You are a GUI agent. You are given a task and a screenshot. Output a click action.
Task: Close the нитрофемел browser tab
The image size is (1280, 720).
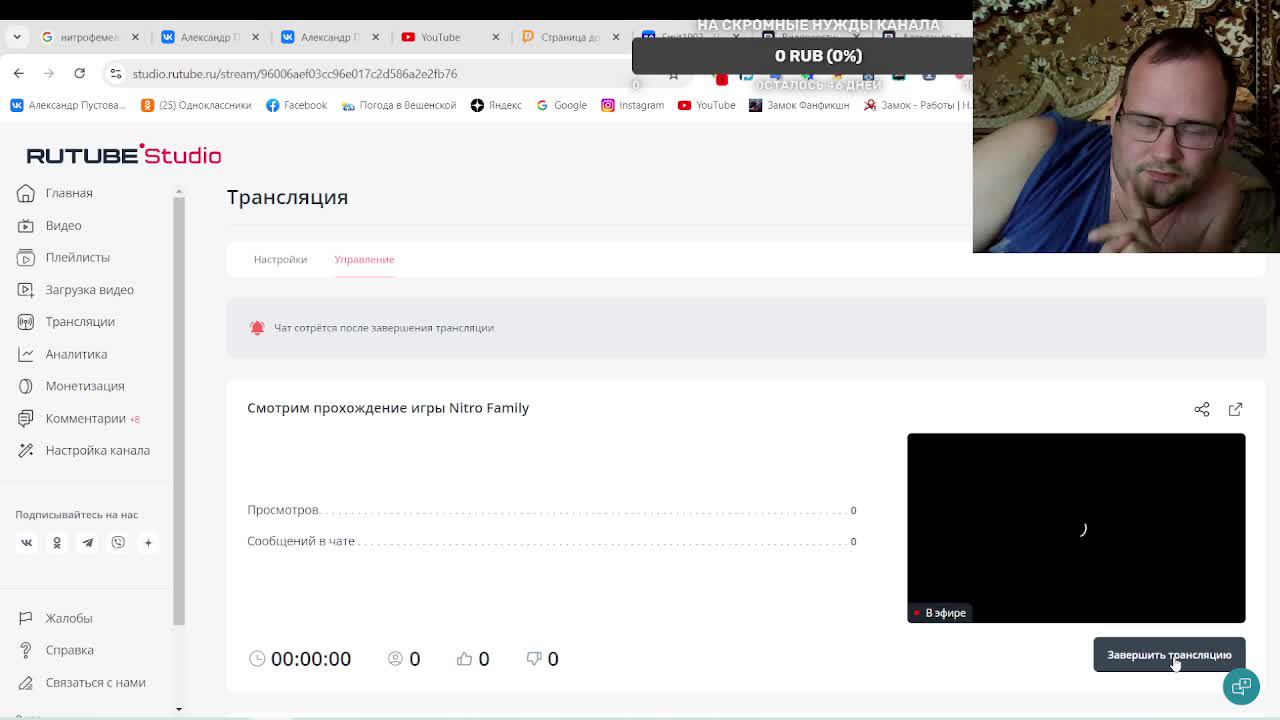click(135, 37)
